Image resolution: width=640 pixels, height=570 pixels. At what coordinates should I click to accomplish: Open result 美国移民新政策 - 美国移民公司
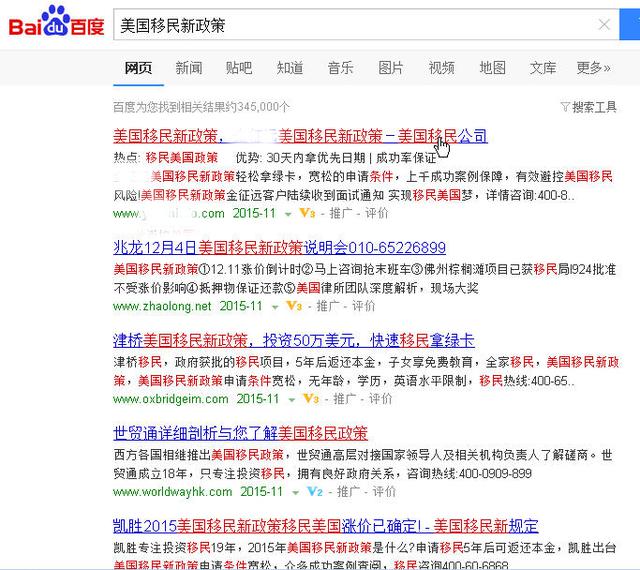point(300,136)
